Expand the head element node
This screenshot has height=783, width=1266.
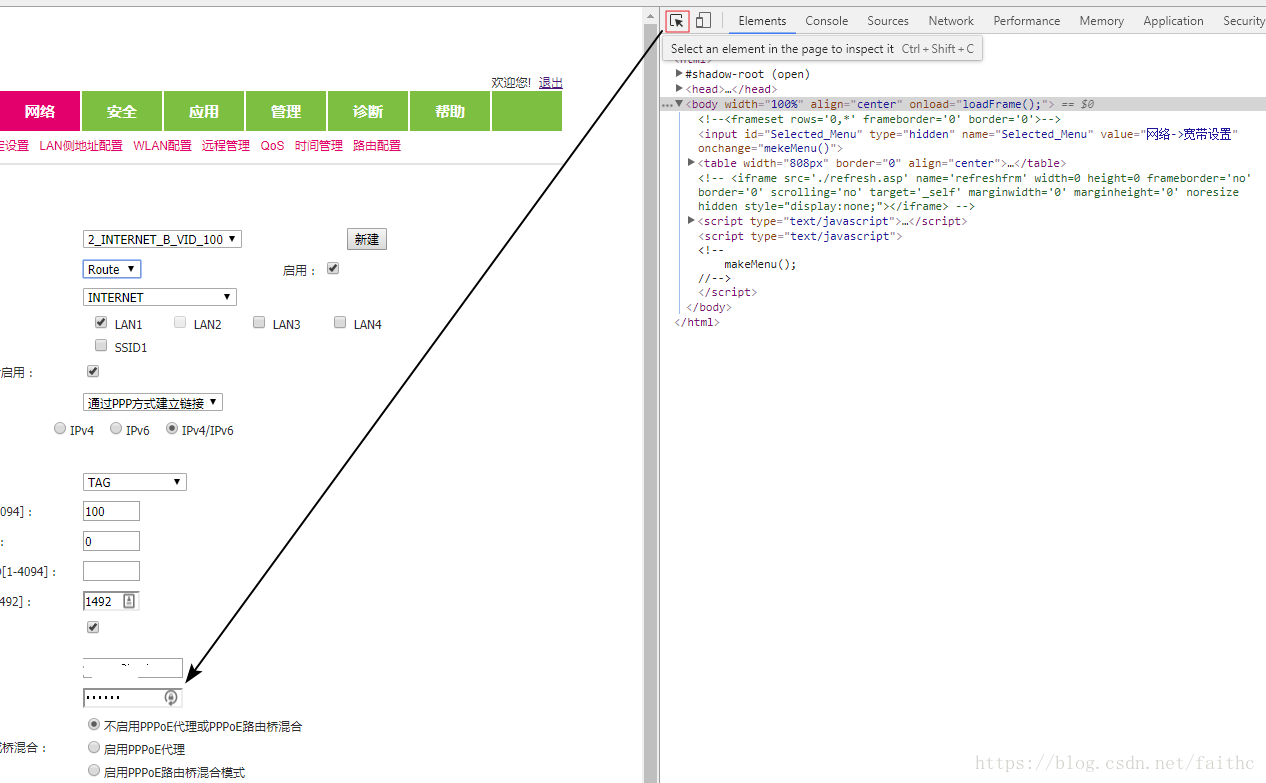click(679, 89)
